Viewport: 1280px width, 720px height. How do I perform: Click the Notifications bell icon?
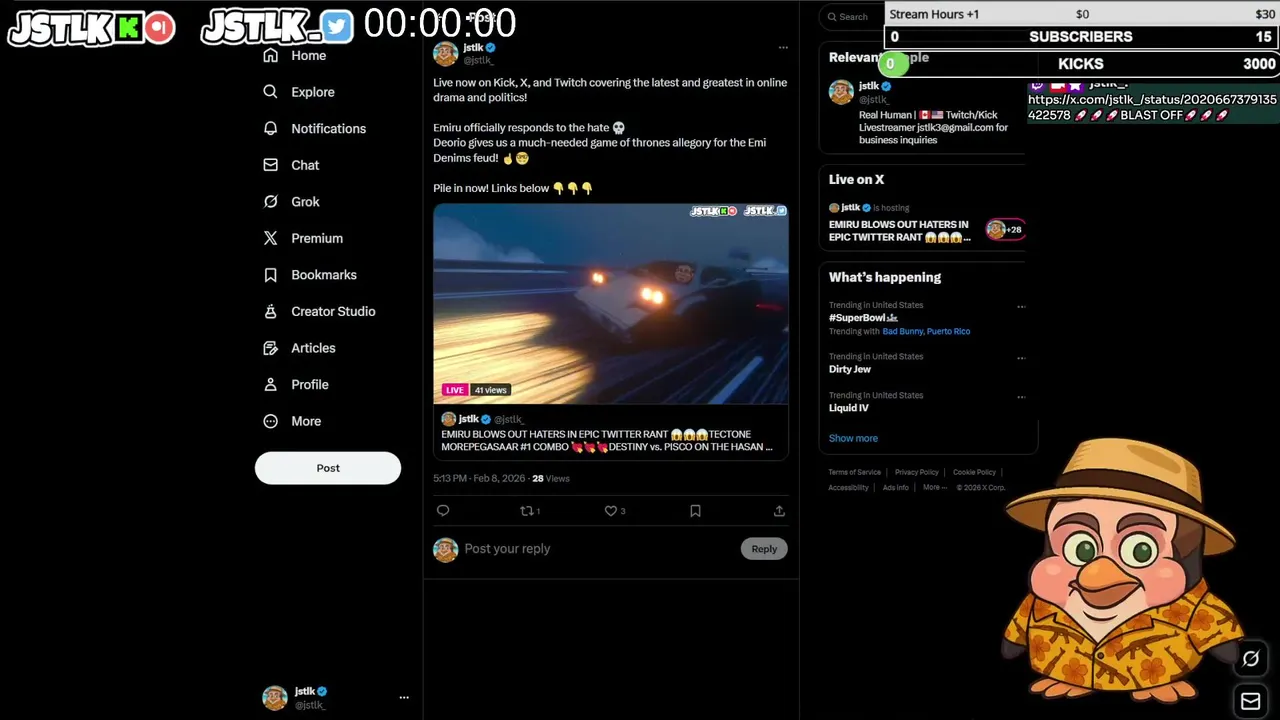[x=270, y=129]
